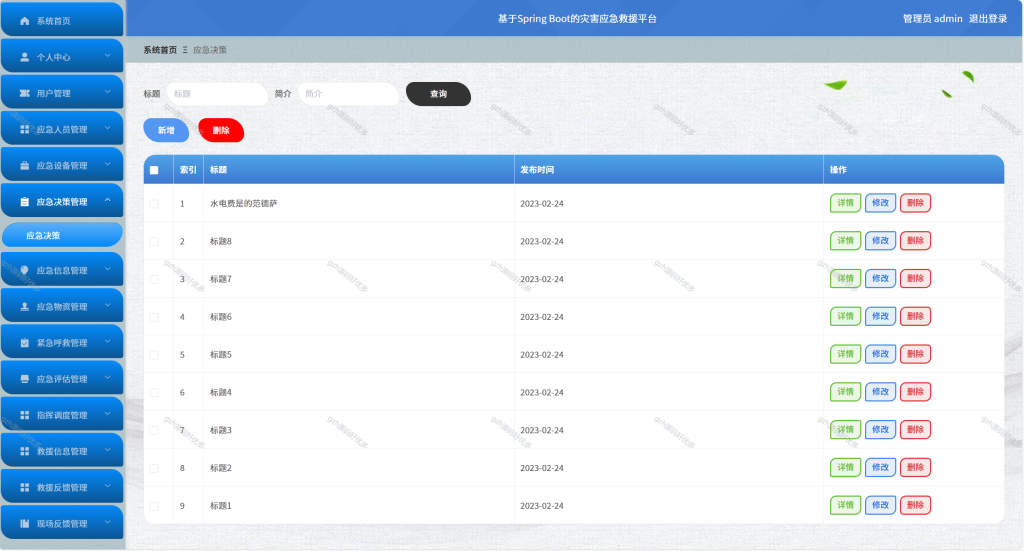
Task: Click the grid icon beside 救援反馈管理
Action: click(24, 488)
